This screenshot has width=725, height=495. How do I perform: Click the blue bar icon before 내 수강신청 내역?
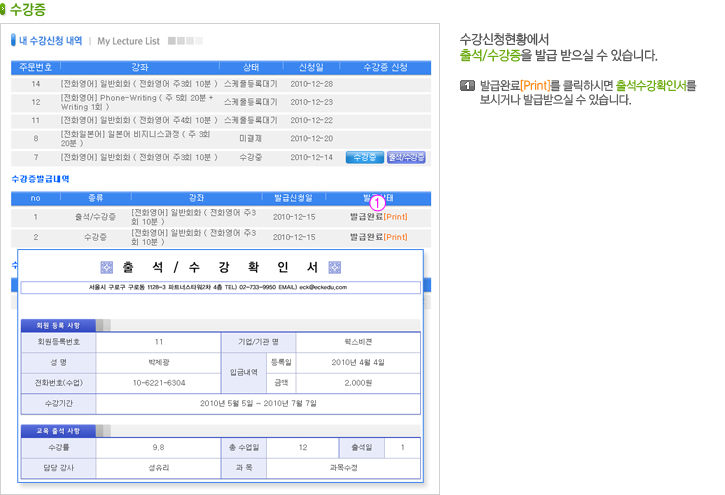tap(14, 41)
